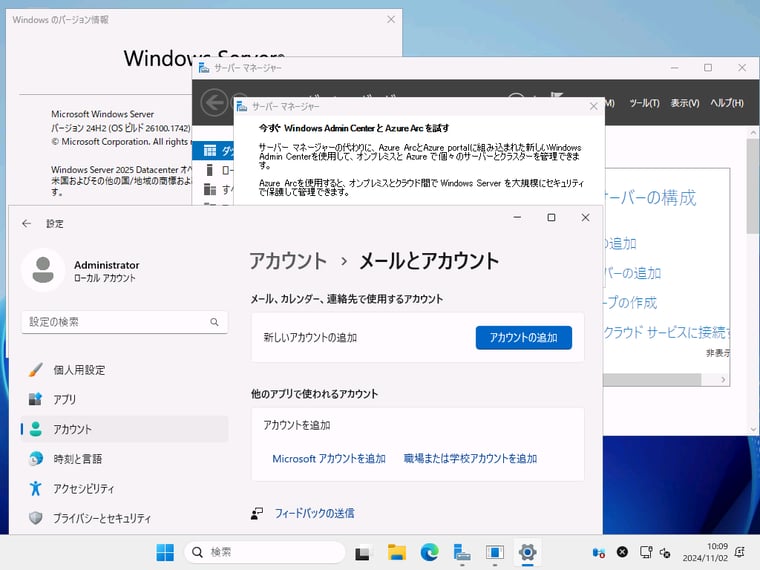The image size is (760, 570).
Task: Click the アクセシビリティ figure icon
Action: coord(35,488)
